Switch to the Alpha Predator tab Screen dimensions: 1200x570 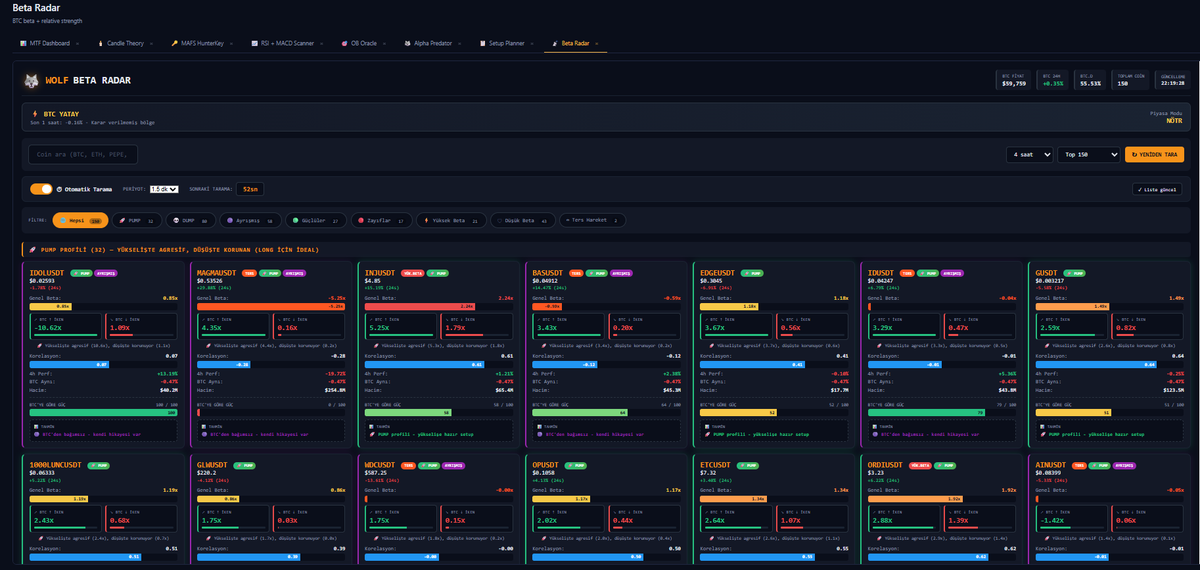point(433,44)
